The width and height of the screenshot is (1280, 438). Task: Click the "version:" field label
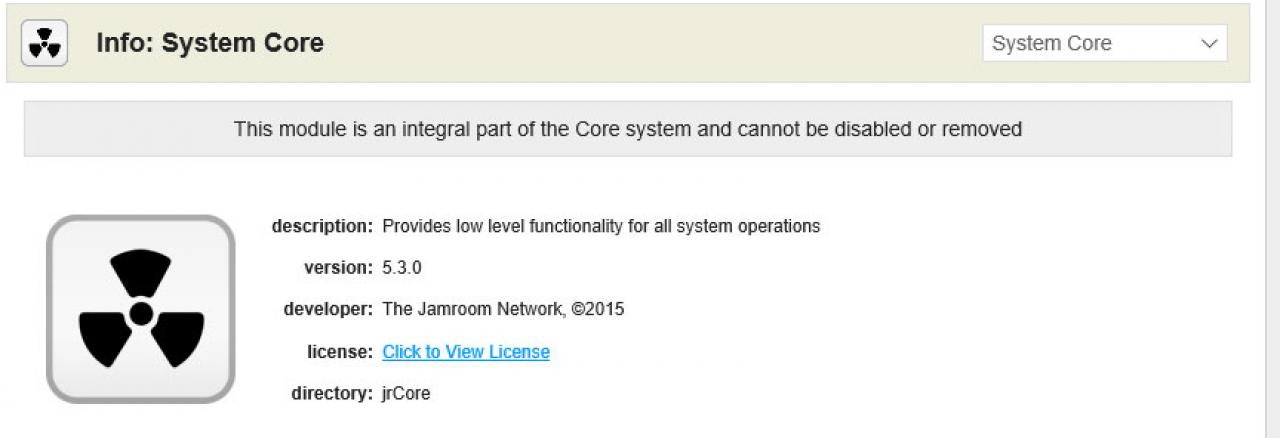(338, 268)
